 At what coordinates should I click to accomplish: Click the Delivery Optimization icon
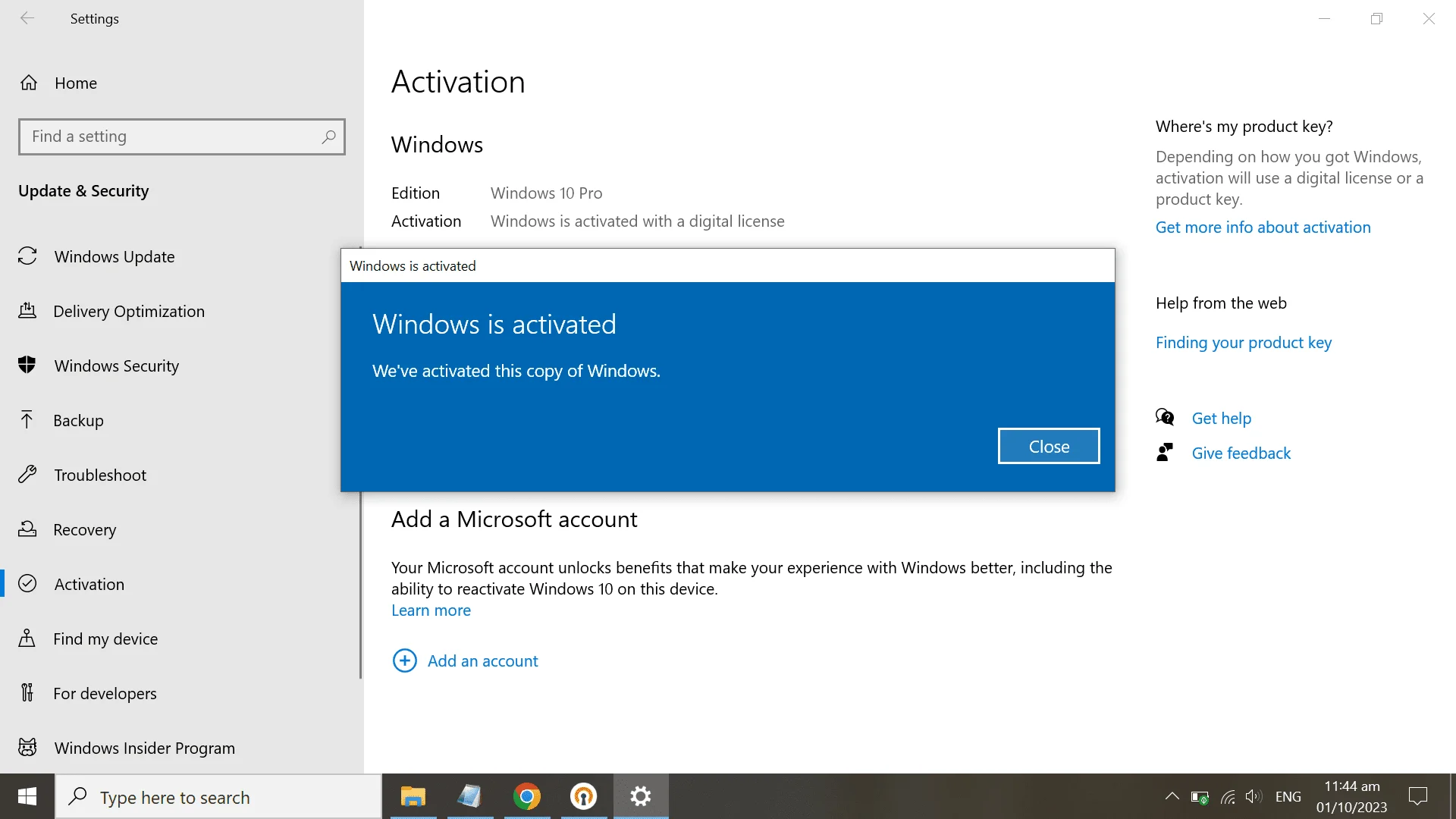(x=27, y=311)
